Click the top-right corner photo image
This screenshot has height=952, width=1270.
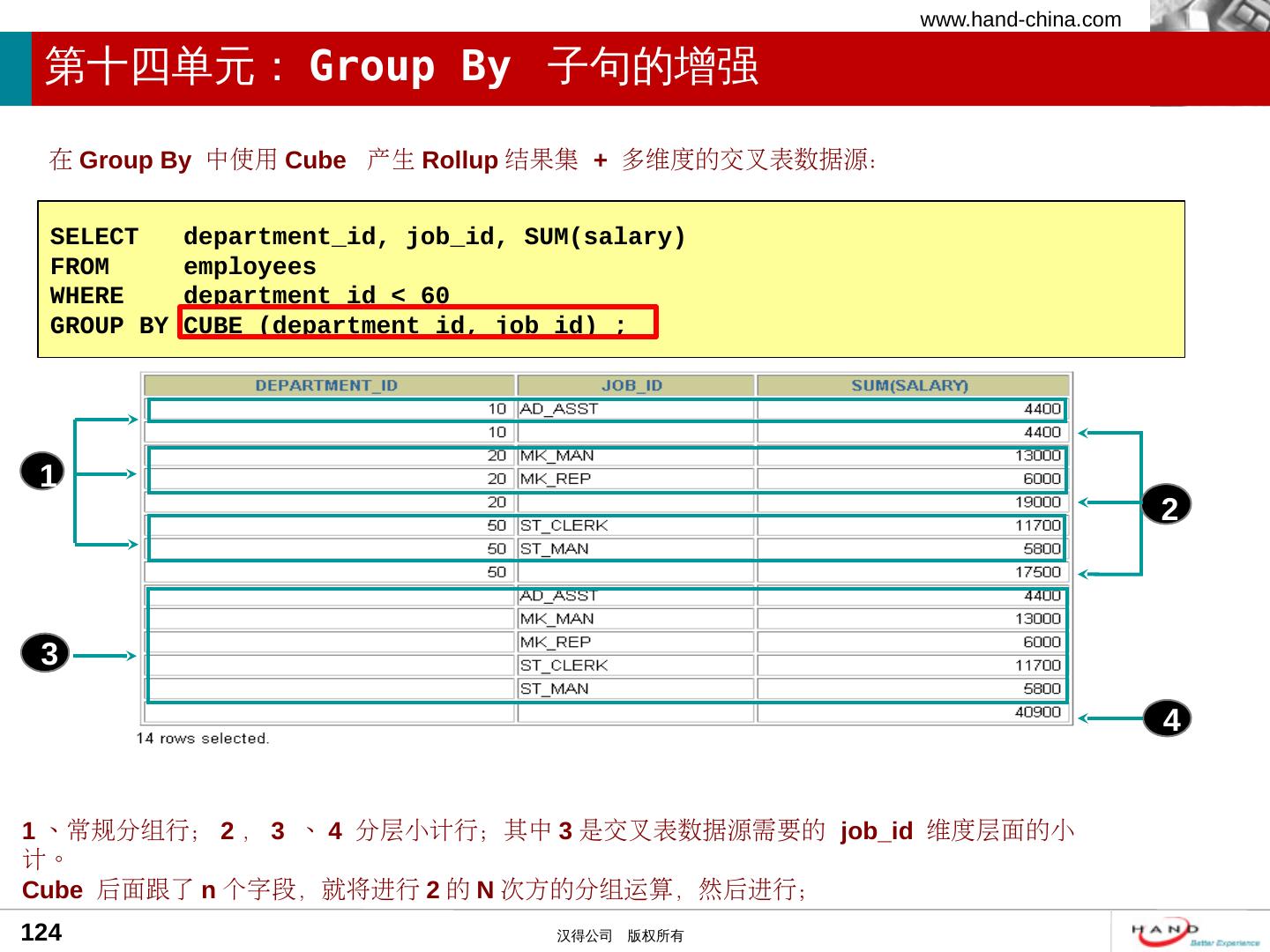tap(1209, 16)
